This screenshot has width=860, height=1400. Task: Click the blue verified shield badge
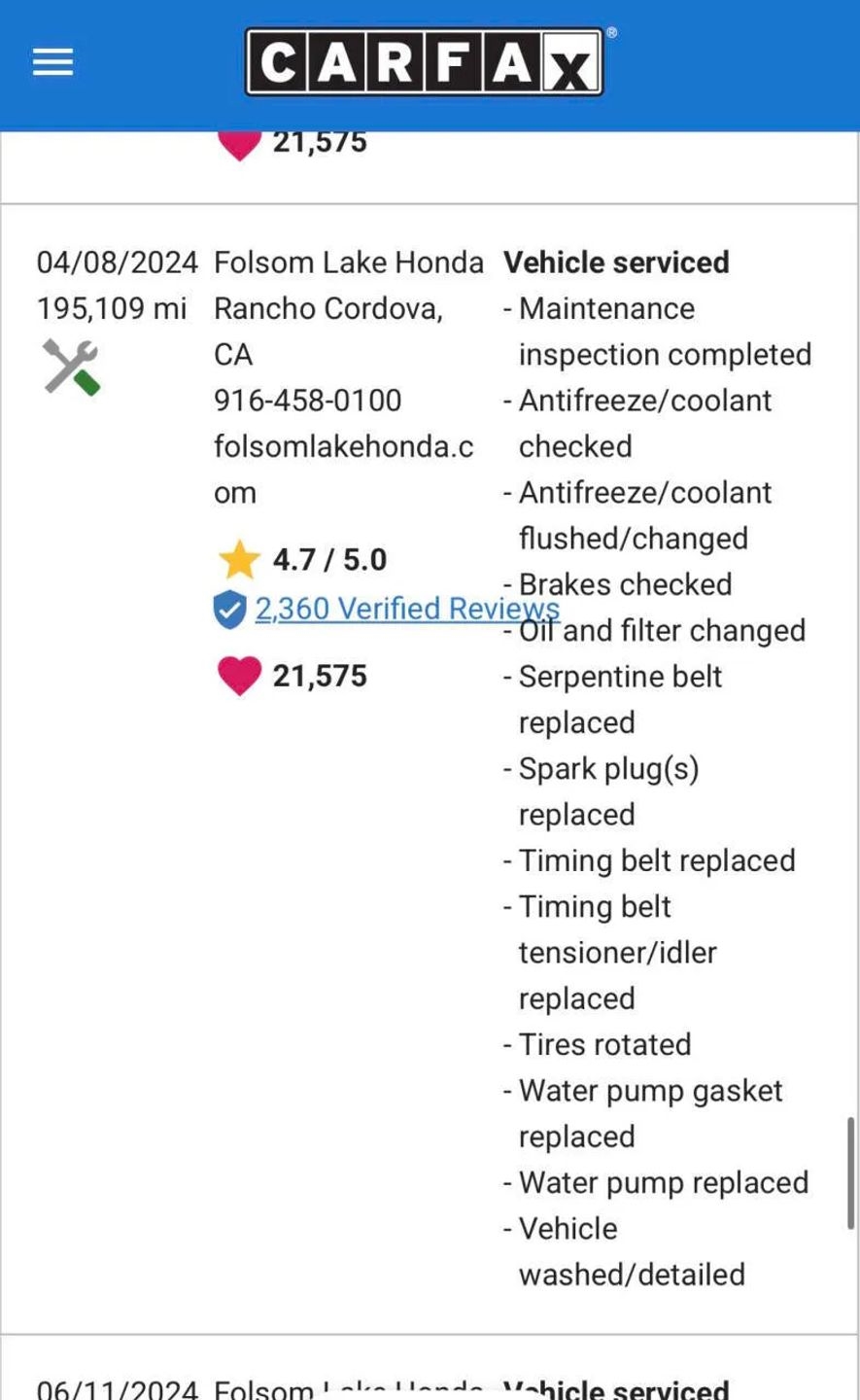(x=229, y=610)
